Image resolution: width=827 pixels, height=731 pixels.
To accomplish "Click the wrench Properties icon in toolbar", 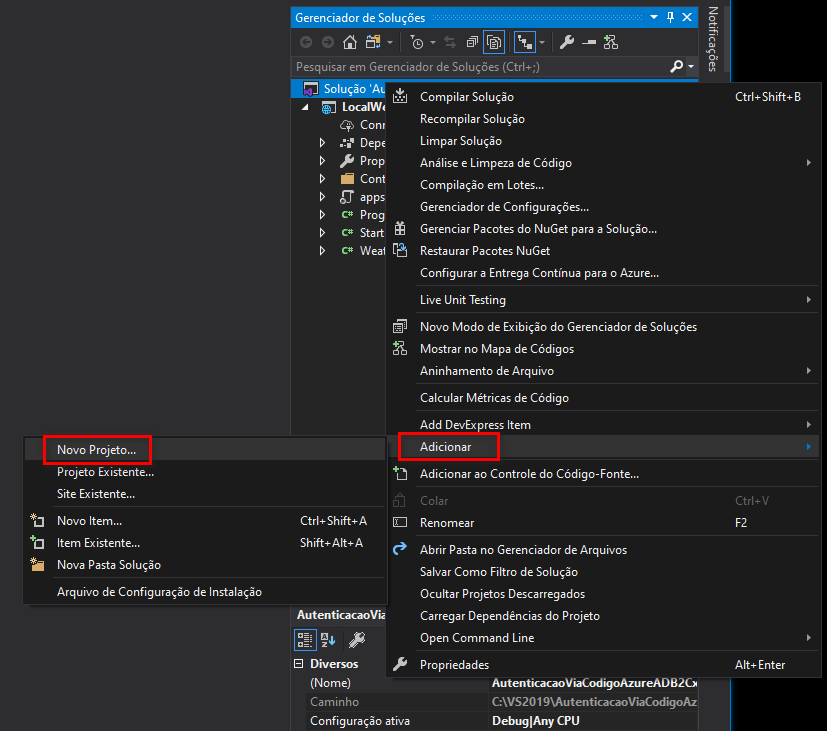I will point(566,42).
